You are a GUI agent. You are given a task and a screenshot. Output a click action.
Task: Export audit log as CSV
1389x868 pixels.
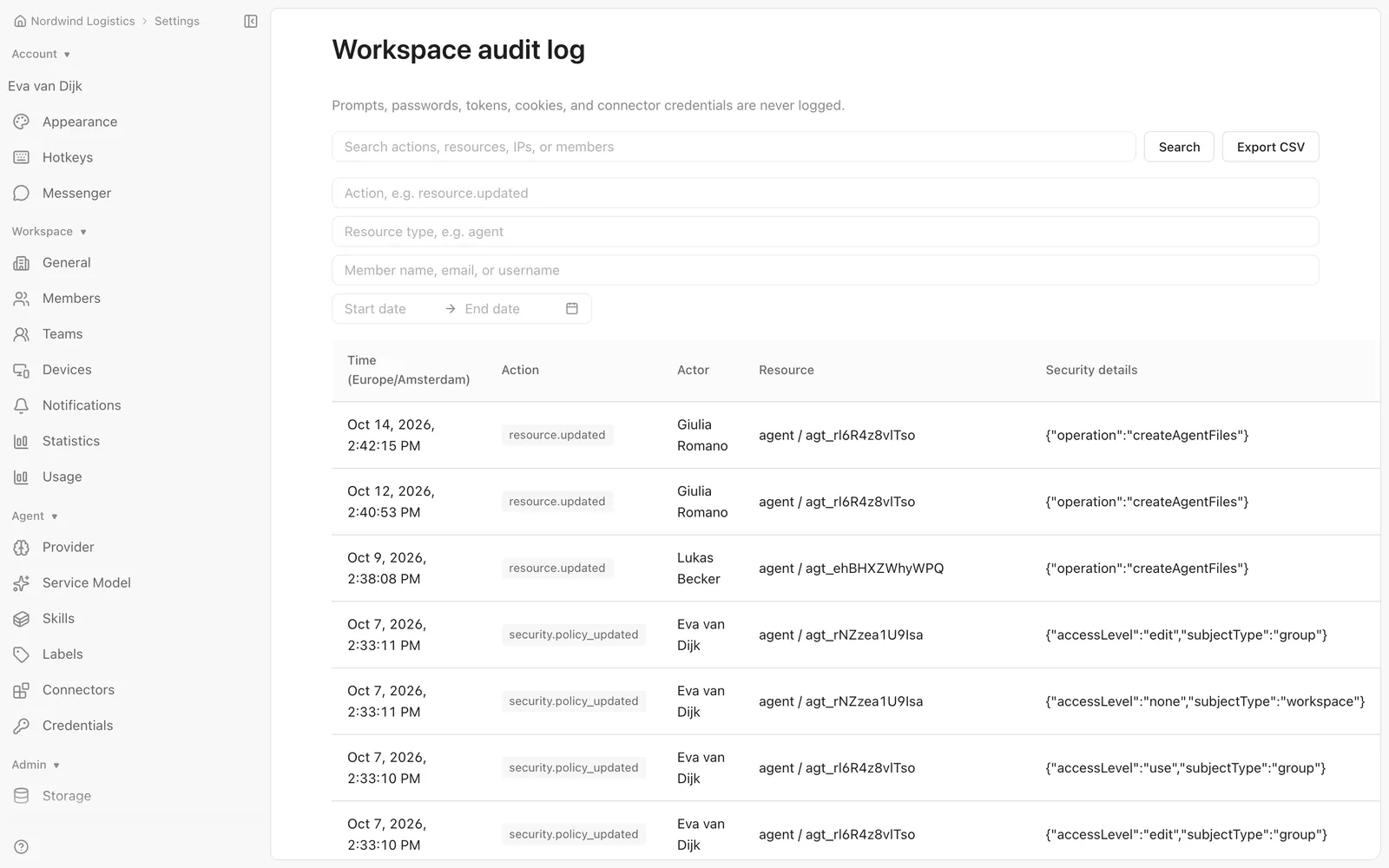pyautogui.click(x=1270, y=147)
